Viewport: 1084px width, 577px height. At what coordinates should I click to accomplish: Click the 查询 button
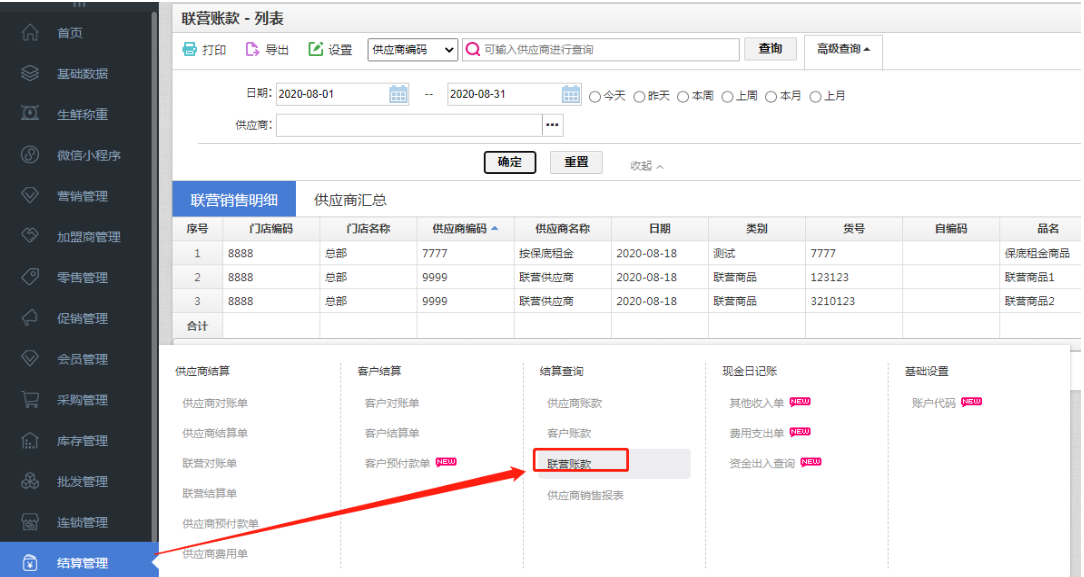click(770, 48)
